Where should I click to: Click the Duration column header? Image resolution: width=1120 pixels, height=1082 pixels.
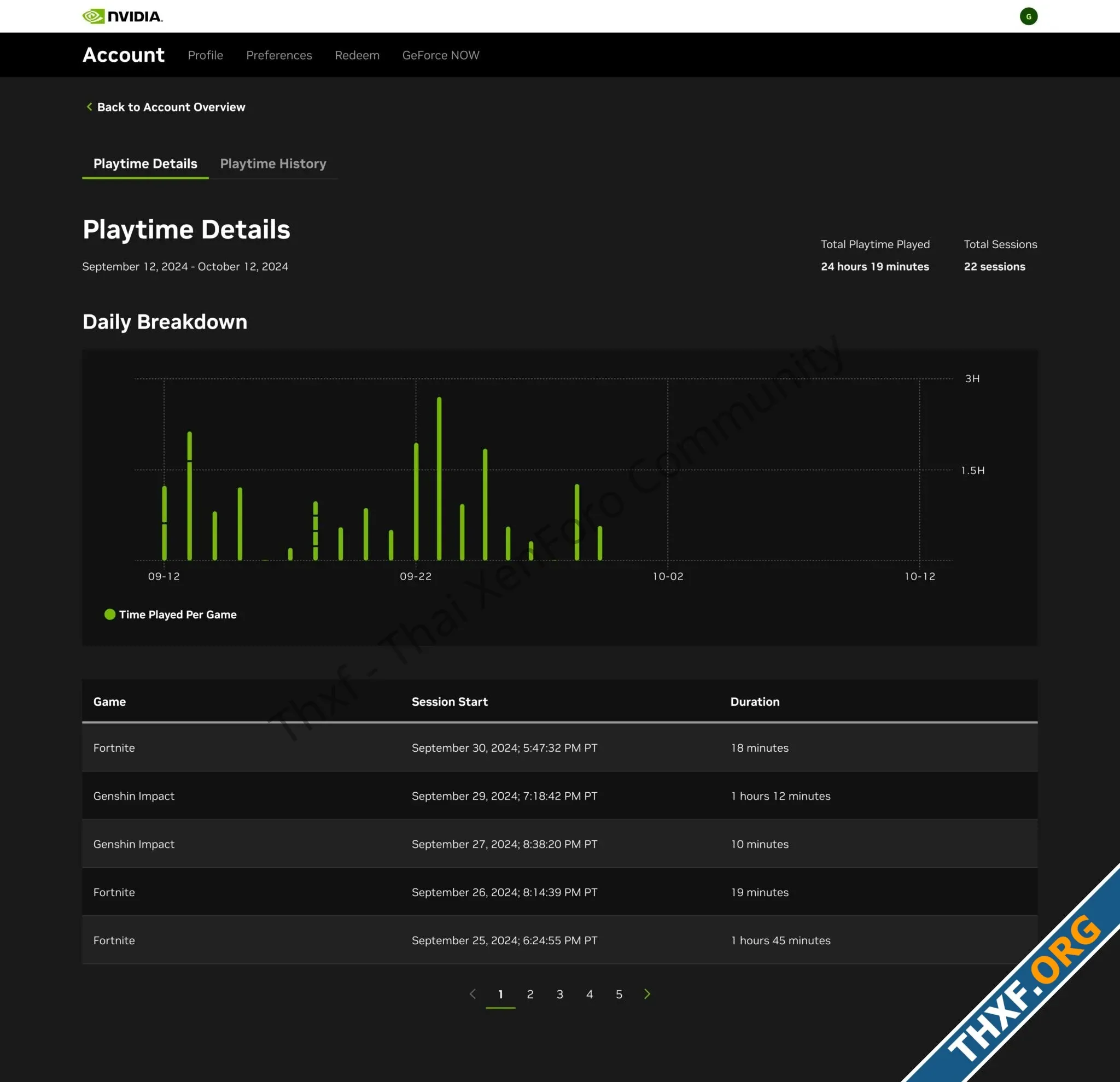click(x=755, y=701)
